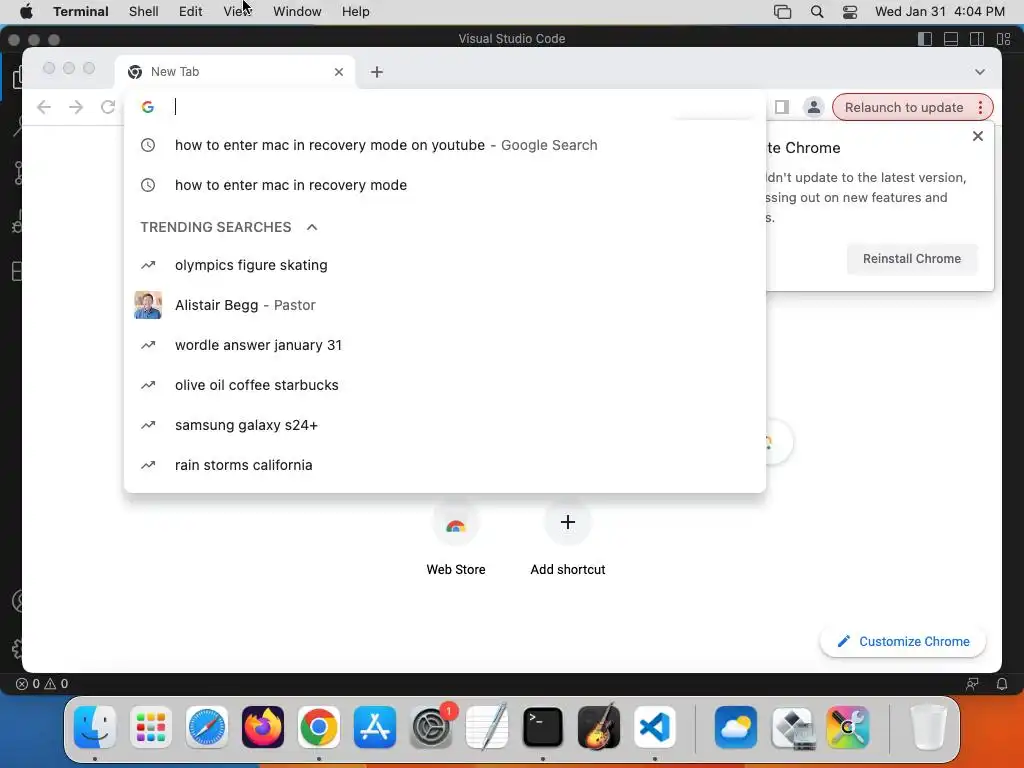
Task: Dismiss the update Chrome popup
Action: pos(978,136)
